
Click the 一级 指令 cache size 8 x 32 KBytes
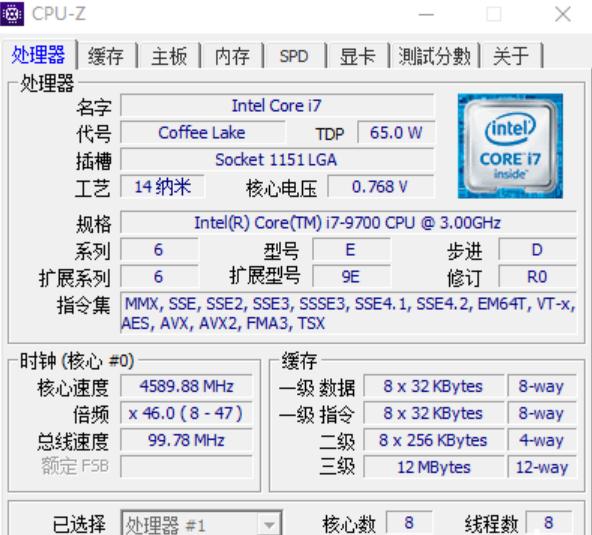tap(434, 413)
